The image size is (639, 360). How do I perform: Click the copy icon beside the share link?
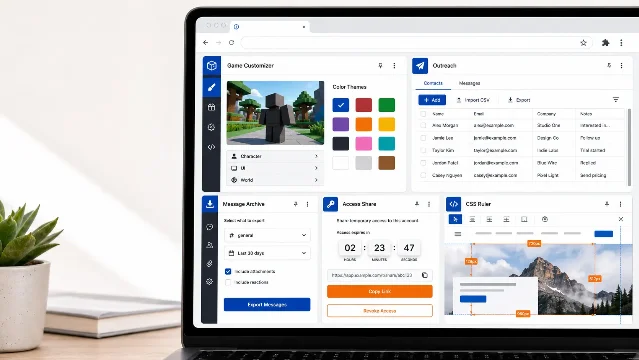(425, 275)
